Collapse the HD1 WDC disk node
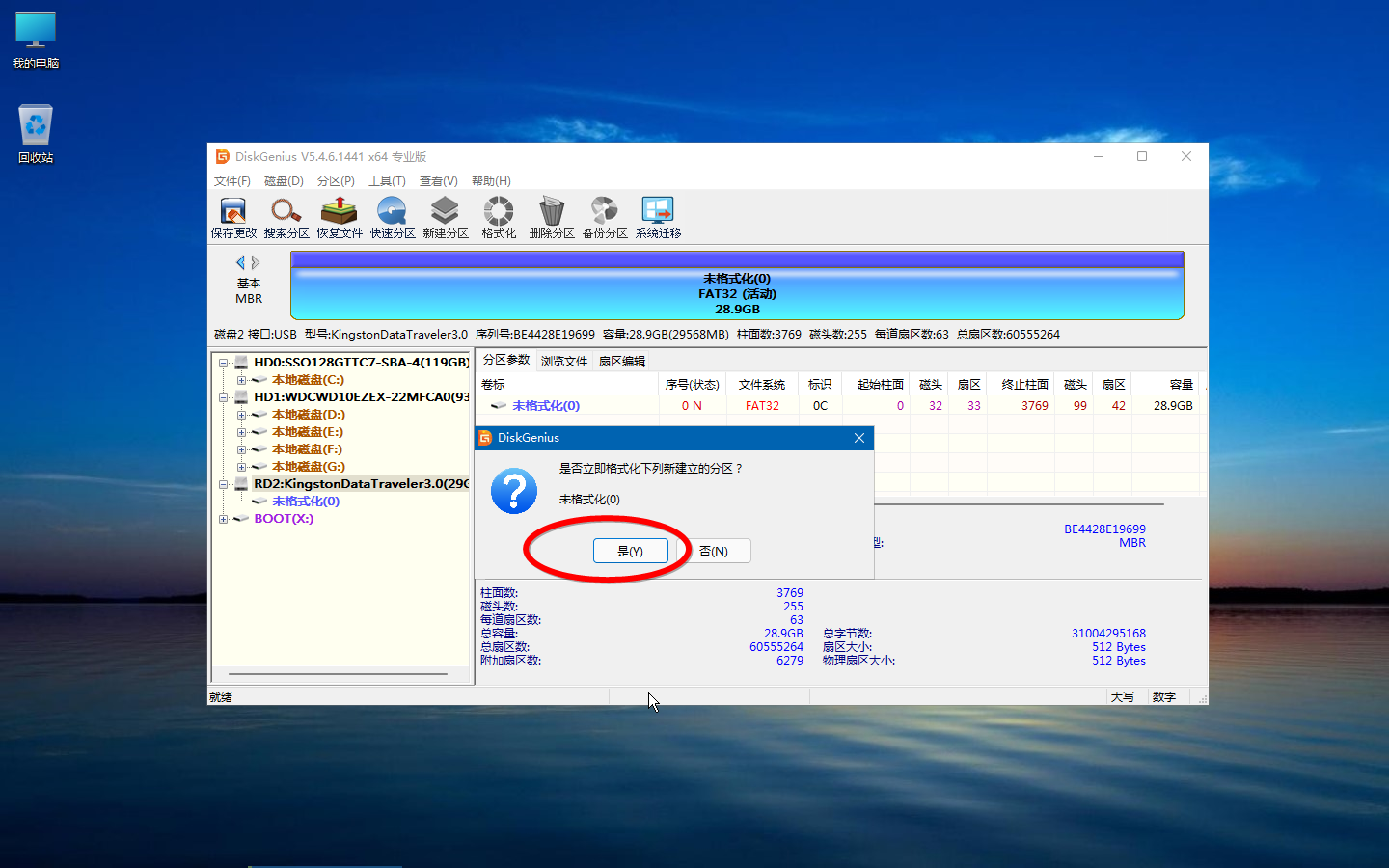The height and width of the screenshot is (868, 1389). (x=224, y=397)
